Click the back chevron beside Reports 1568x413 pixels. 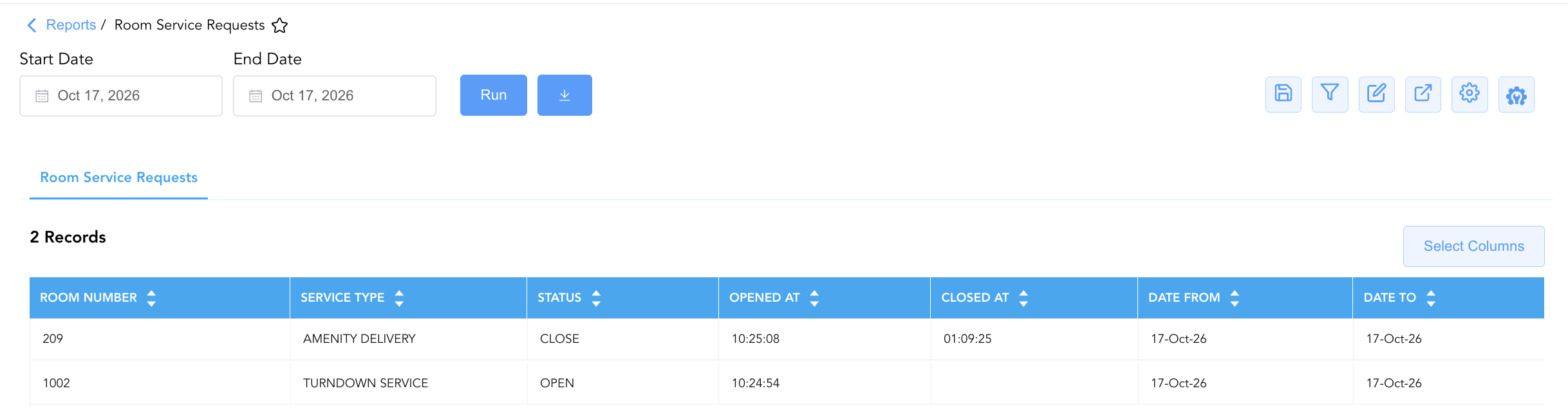coord(32,25)
